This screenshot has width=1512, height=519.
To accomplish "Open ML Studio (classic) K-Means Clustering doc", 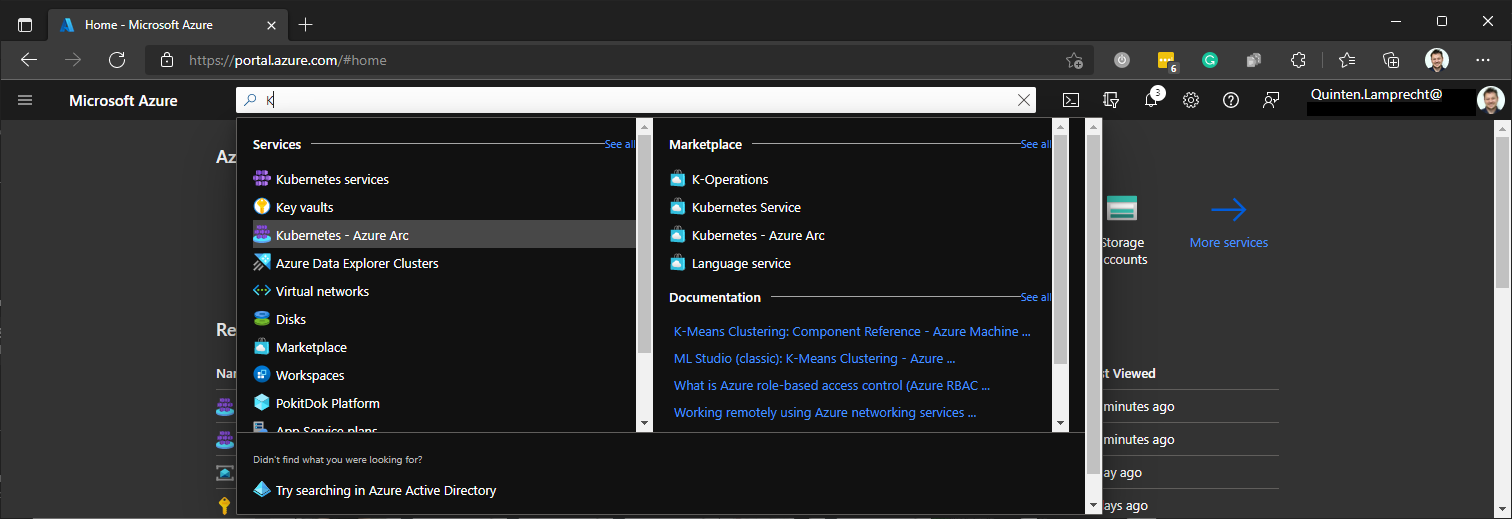I will coord(814,358).
